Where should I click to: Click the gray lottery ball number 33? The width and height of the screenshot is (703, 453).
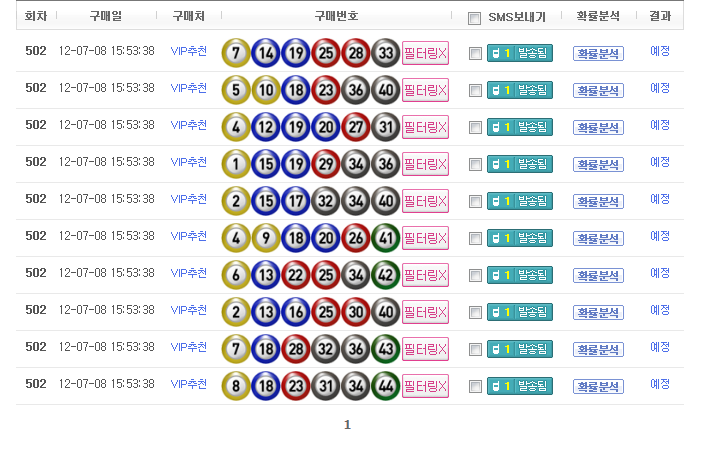click(x=385, y=52)
